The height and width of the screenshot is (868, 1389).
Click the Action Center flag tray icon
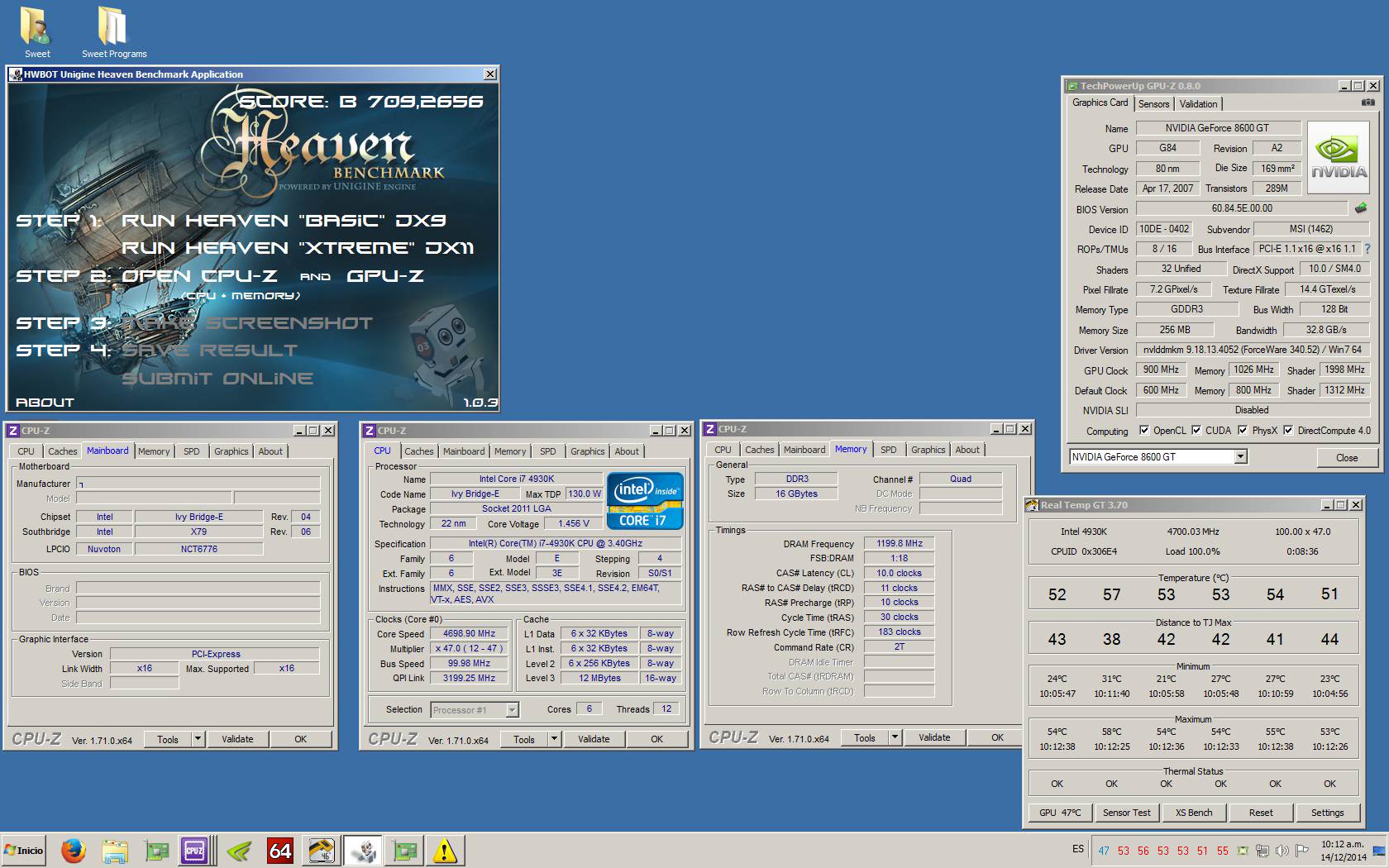click(x=1302, y=851)
